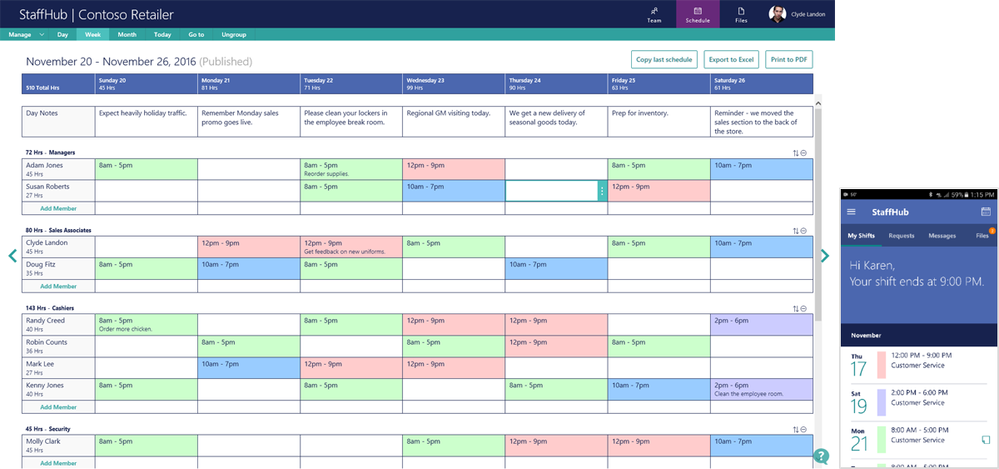Screen dimensions: 999x469
Task: Select Adam Jones Wednesday 12pm - 9pm shift
Action: tap(454, 169)
